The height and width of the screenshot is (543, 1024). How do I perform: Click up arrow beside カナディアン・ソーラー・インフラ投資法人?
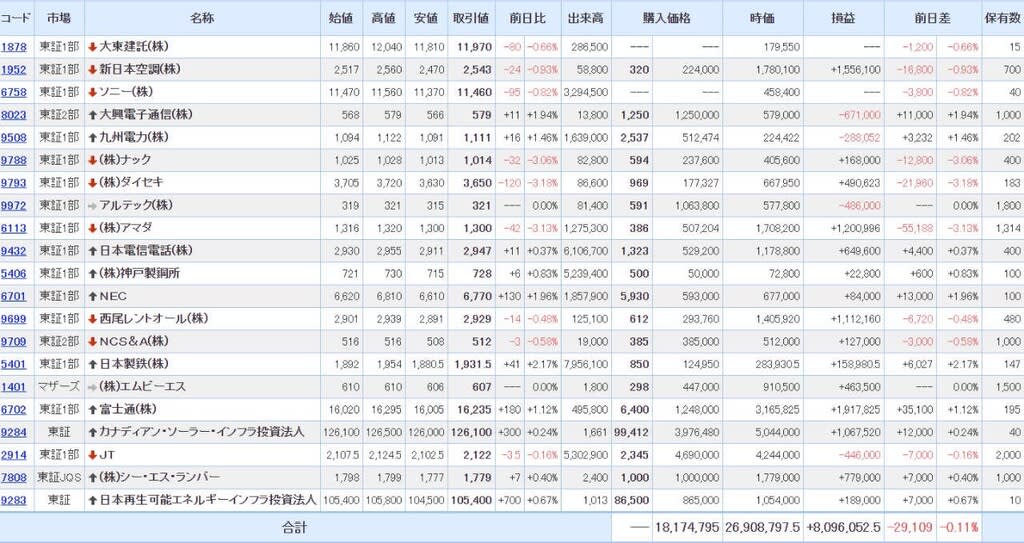[92, 432]
